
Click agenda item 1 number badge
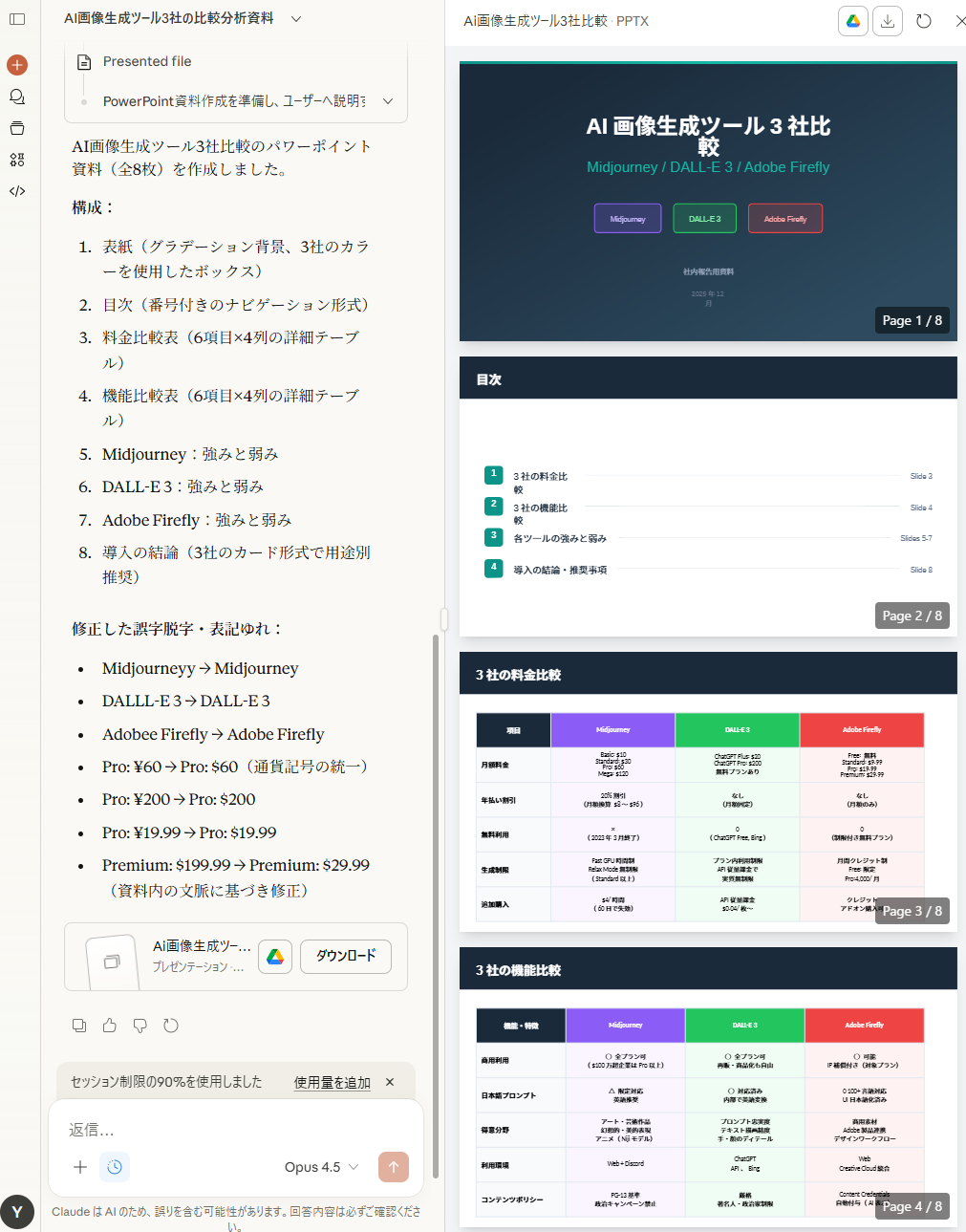pyautogui.click(x=494, y=474)
